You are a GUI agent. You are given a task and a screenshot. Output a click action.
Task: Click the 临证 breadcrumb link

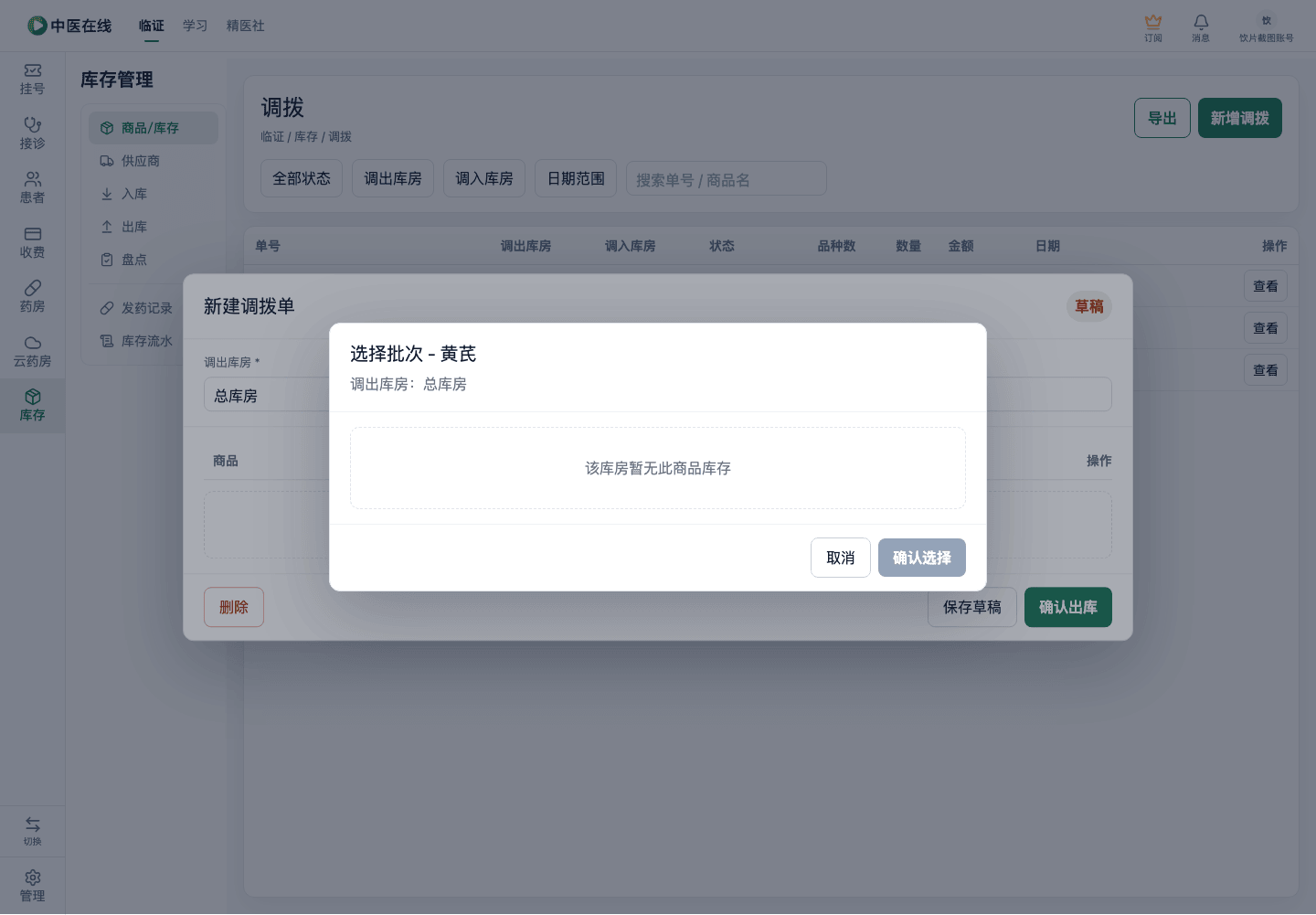[x=272, y=136]
